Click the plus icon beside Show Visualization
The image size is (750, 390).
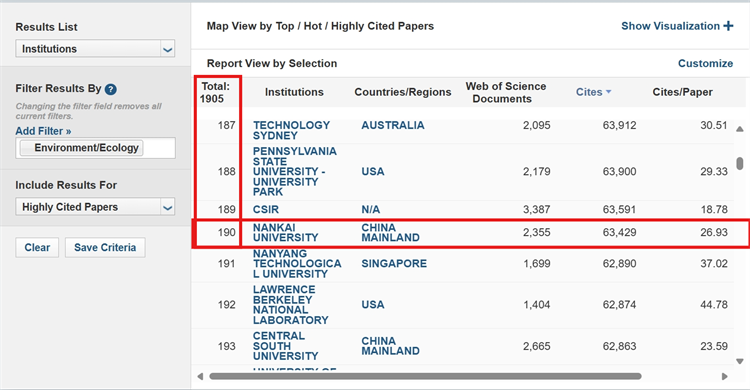(728, 26)
